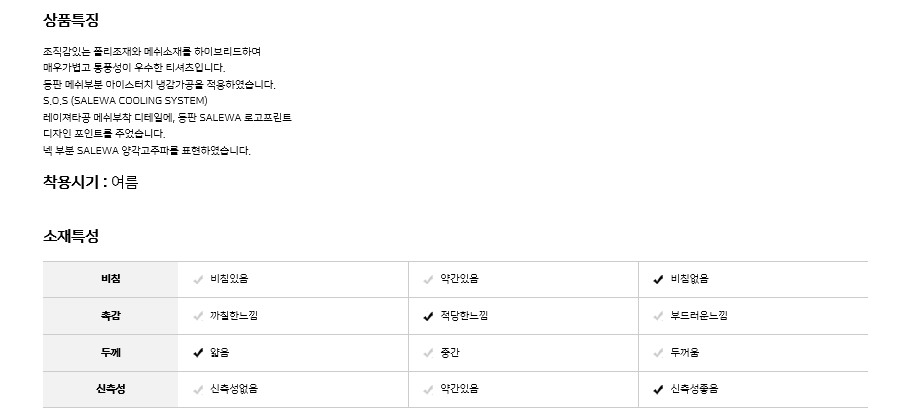The image size is (920, 420).
Task: Click the black checkmark beside 얇음
Action: pyautogui.click(x=198, y=353)
